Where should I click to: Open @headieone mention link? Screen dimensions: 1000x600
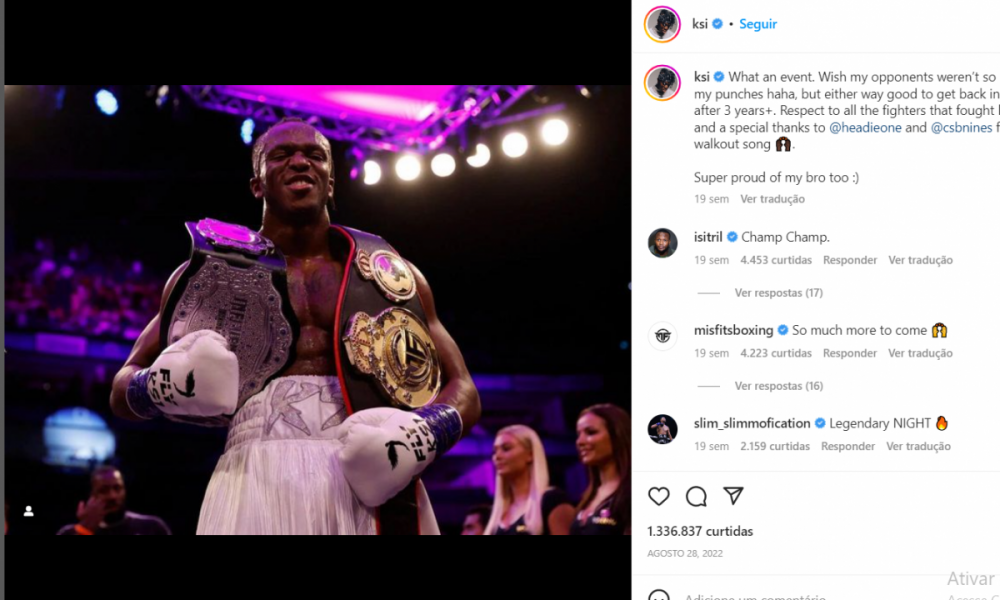[x=865, y=128]
